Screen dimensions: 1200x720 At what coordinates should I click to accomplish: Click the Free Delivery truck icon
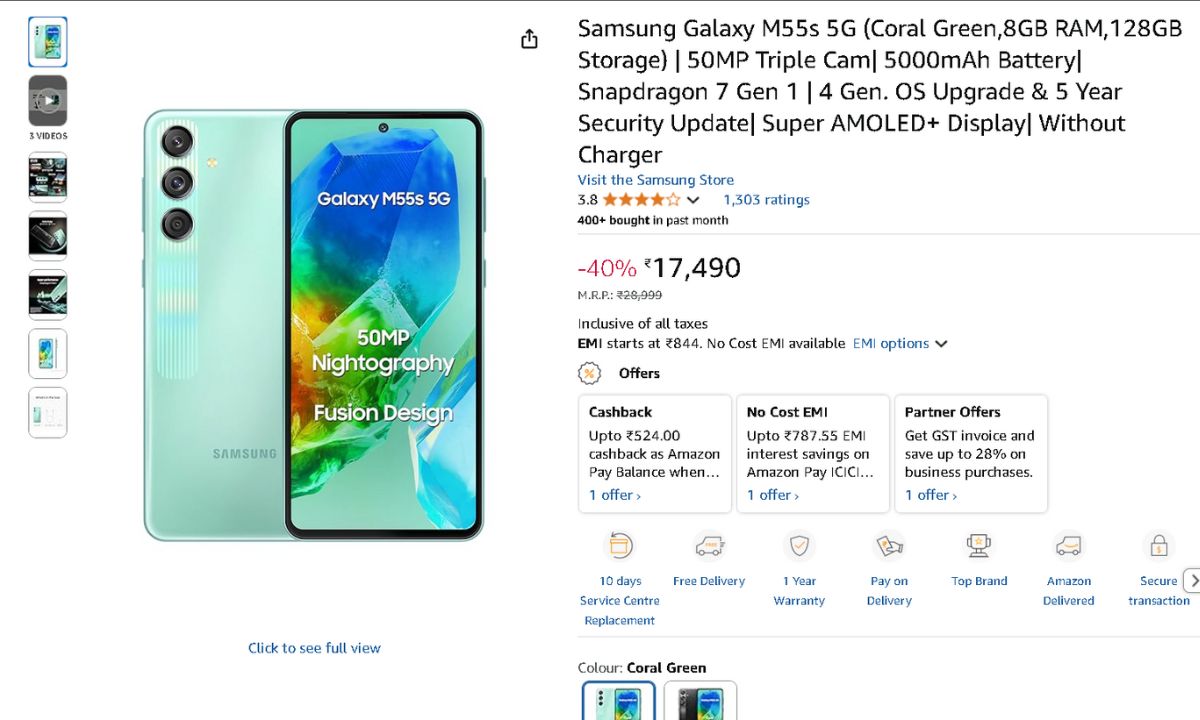coord(709,546)
